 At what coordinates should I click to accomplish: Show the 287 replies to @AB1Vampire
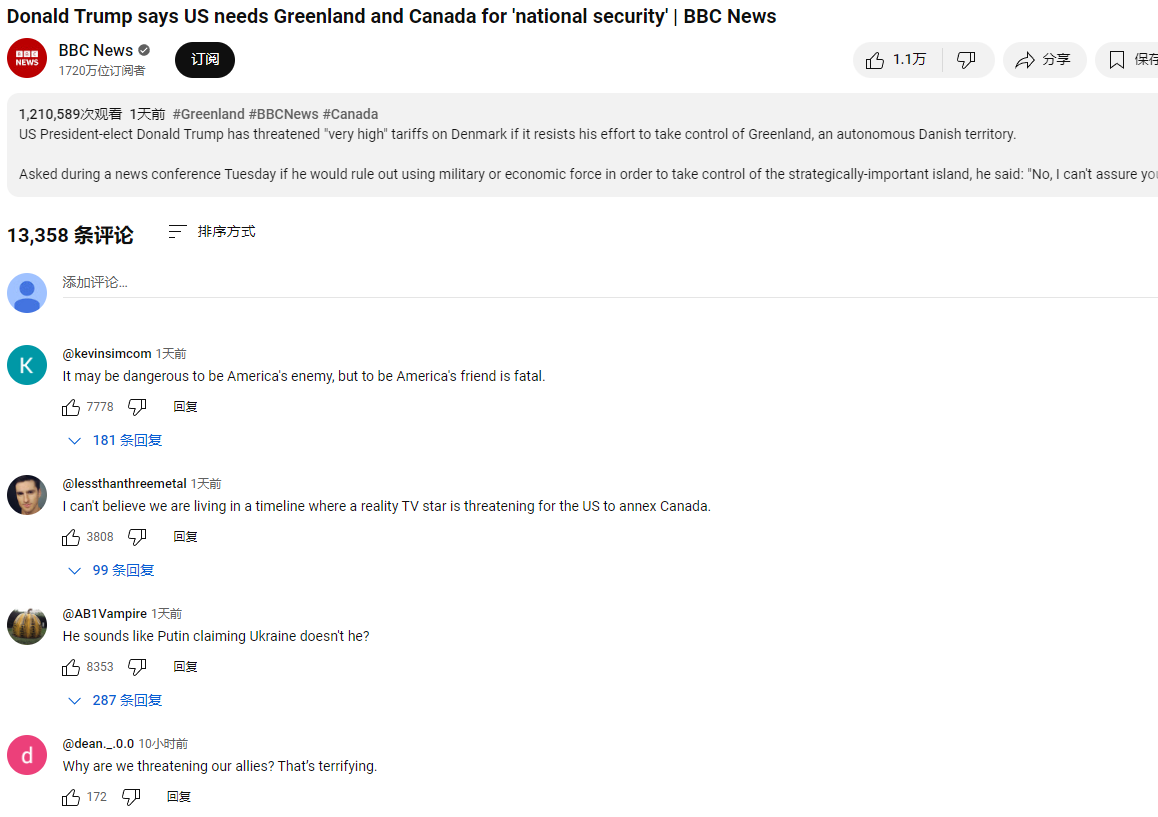(x=115, y=700)
